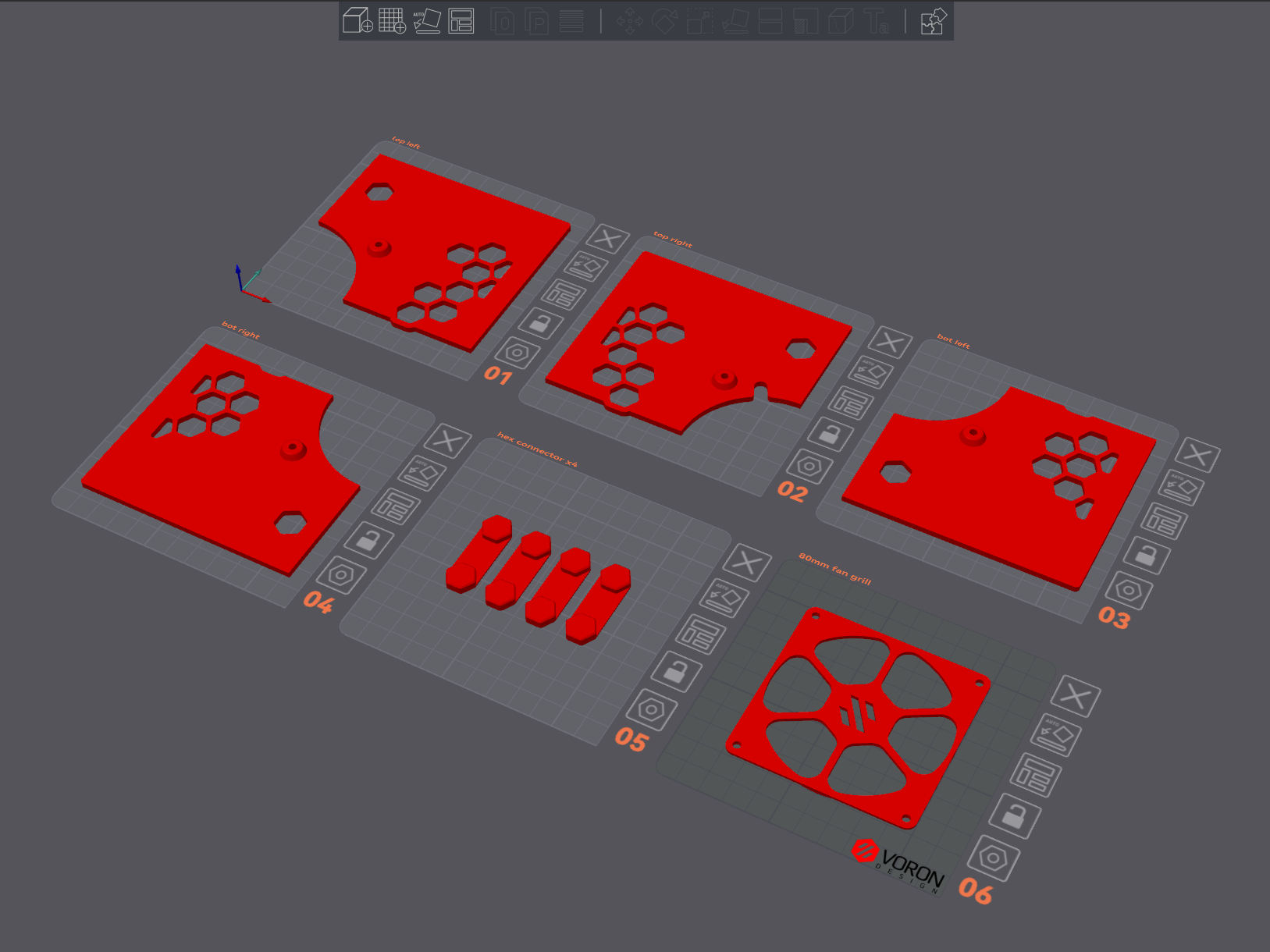Arrange objects on plate 01
Image resolution: width=1270 pixels, height=952 pixels.
click(x=564, y=294)
